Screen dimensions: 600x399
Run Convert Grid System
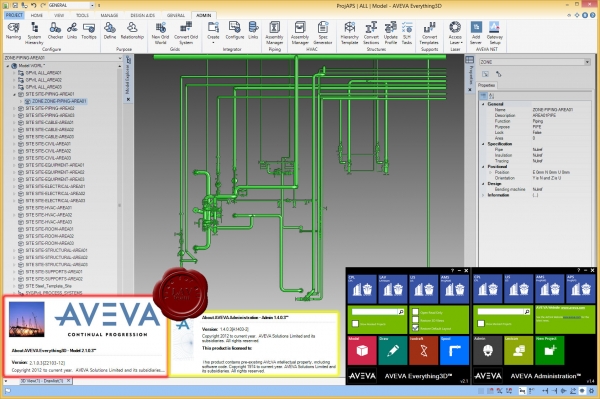pos(186,33)
